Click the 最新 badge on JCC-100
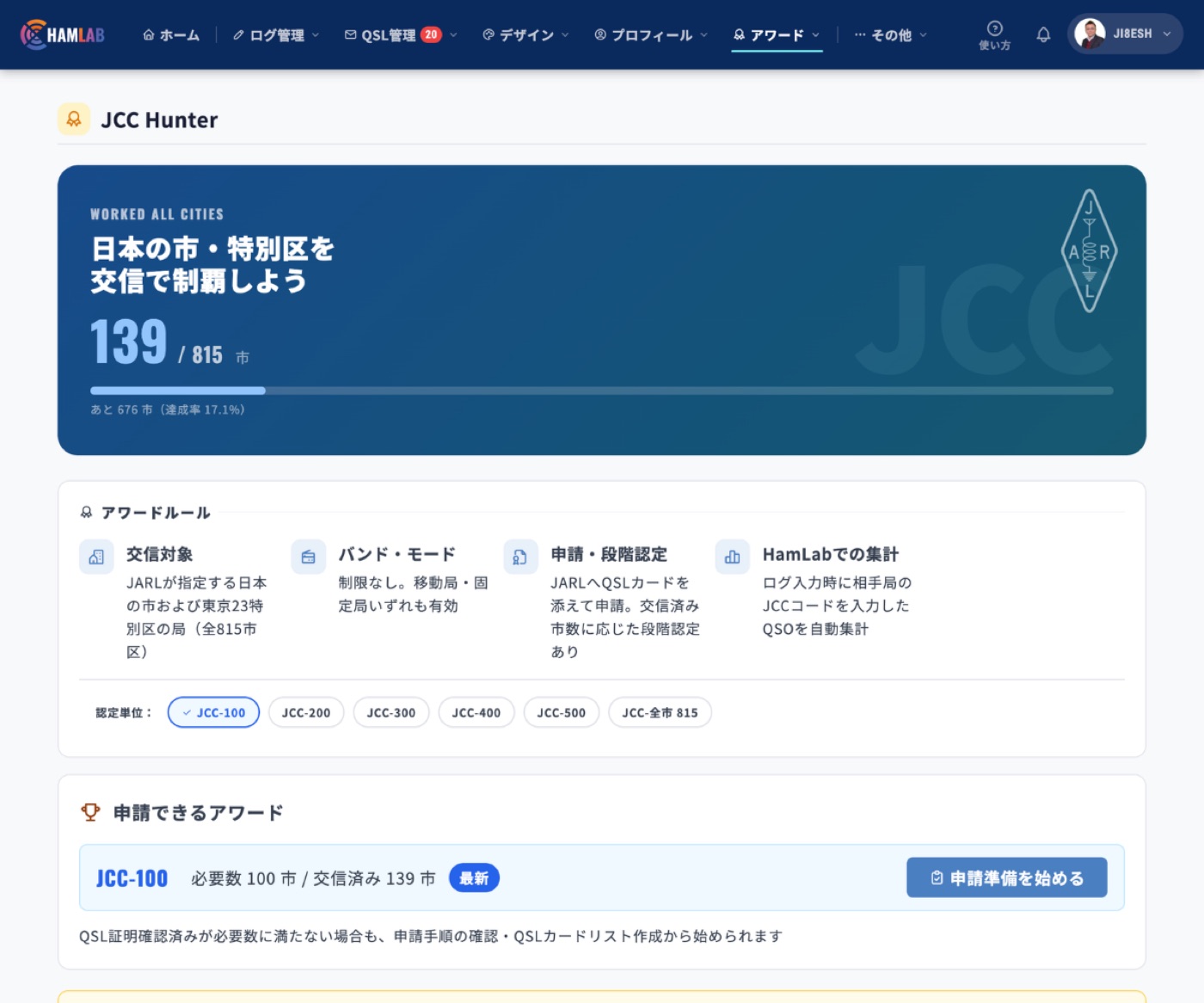 [x=474, y=878]
